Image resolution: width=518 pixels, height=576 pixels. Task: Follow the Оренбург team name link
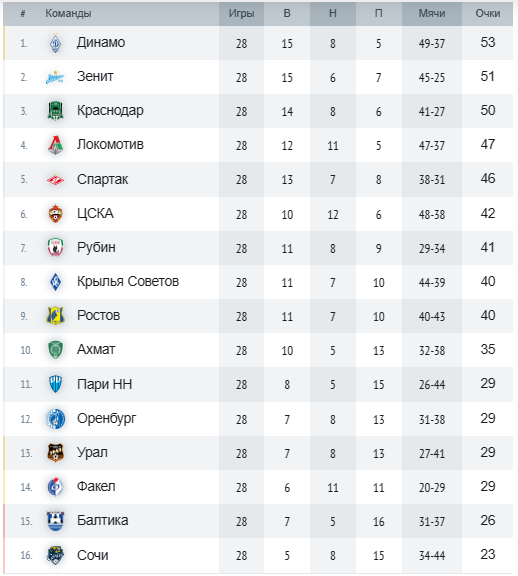coord(107,419)
